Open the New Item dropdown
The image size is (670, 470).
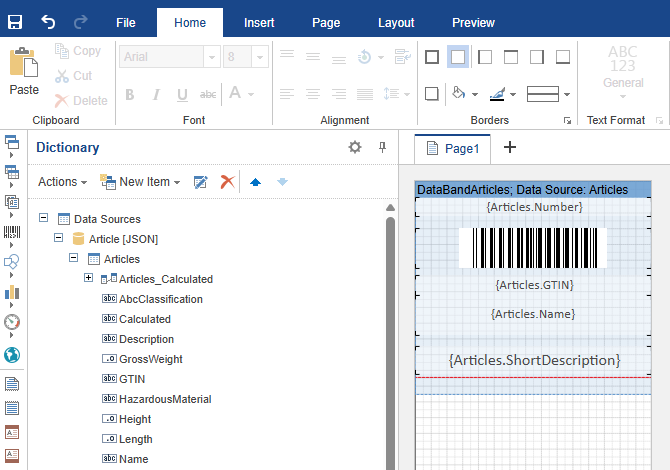(140, 182)
